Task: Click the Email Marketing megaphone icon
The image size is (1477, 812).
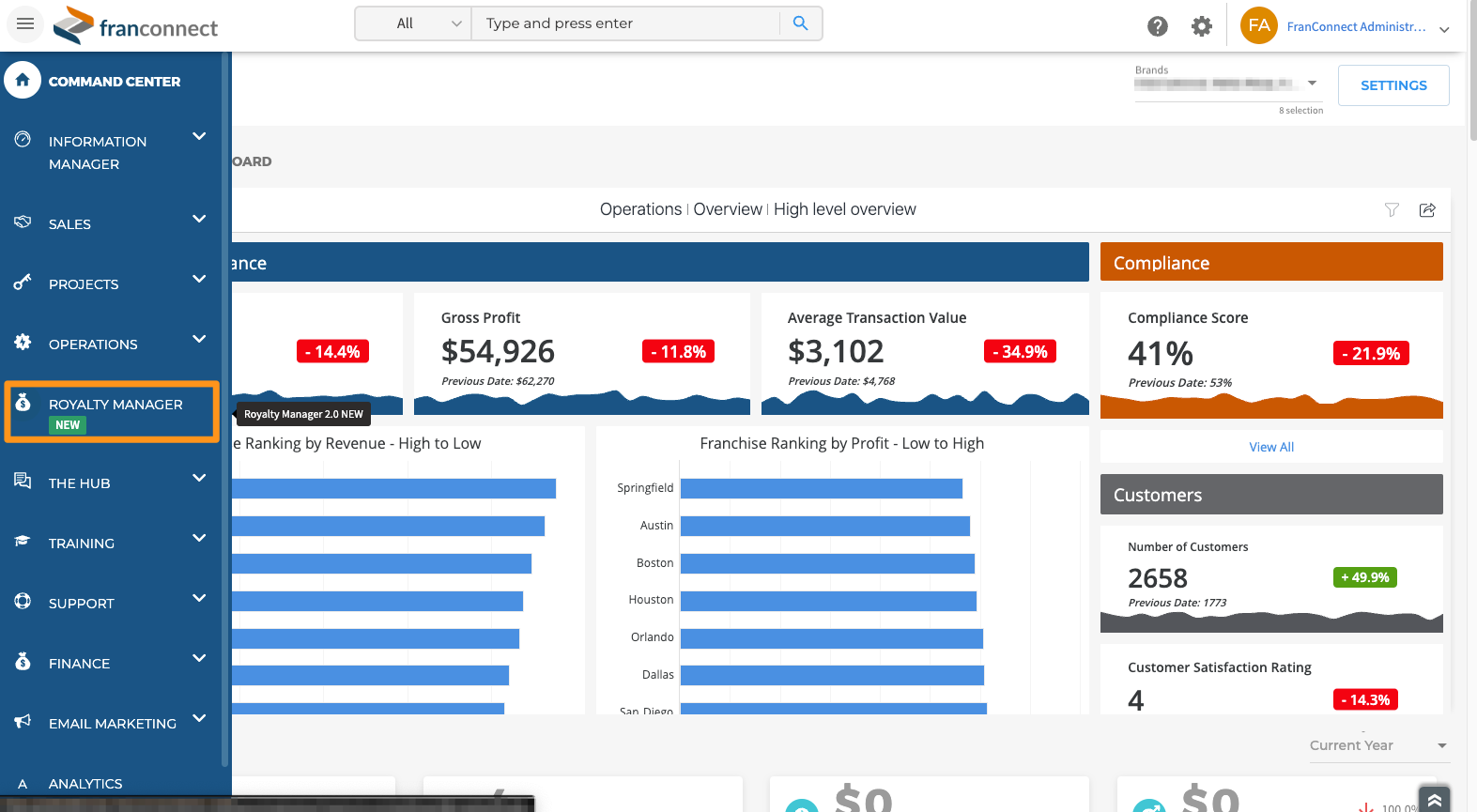Action: tap(23, 721)
